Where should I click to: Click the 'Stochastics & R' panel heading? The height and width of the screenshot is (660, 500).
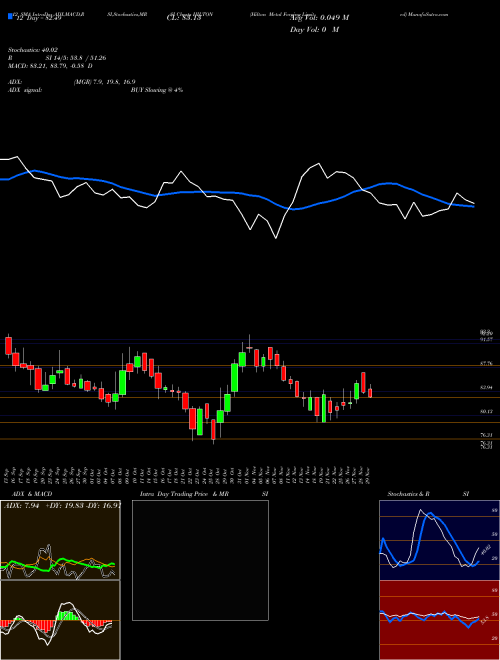409,494
